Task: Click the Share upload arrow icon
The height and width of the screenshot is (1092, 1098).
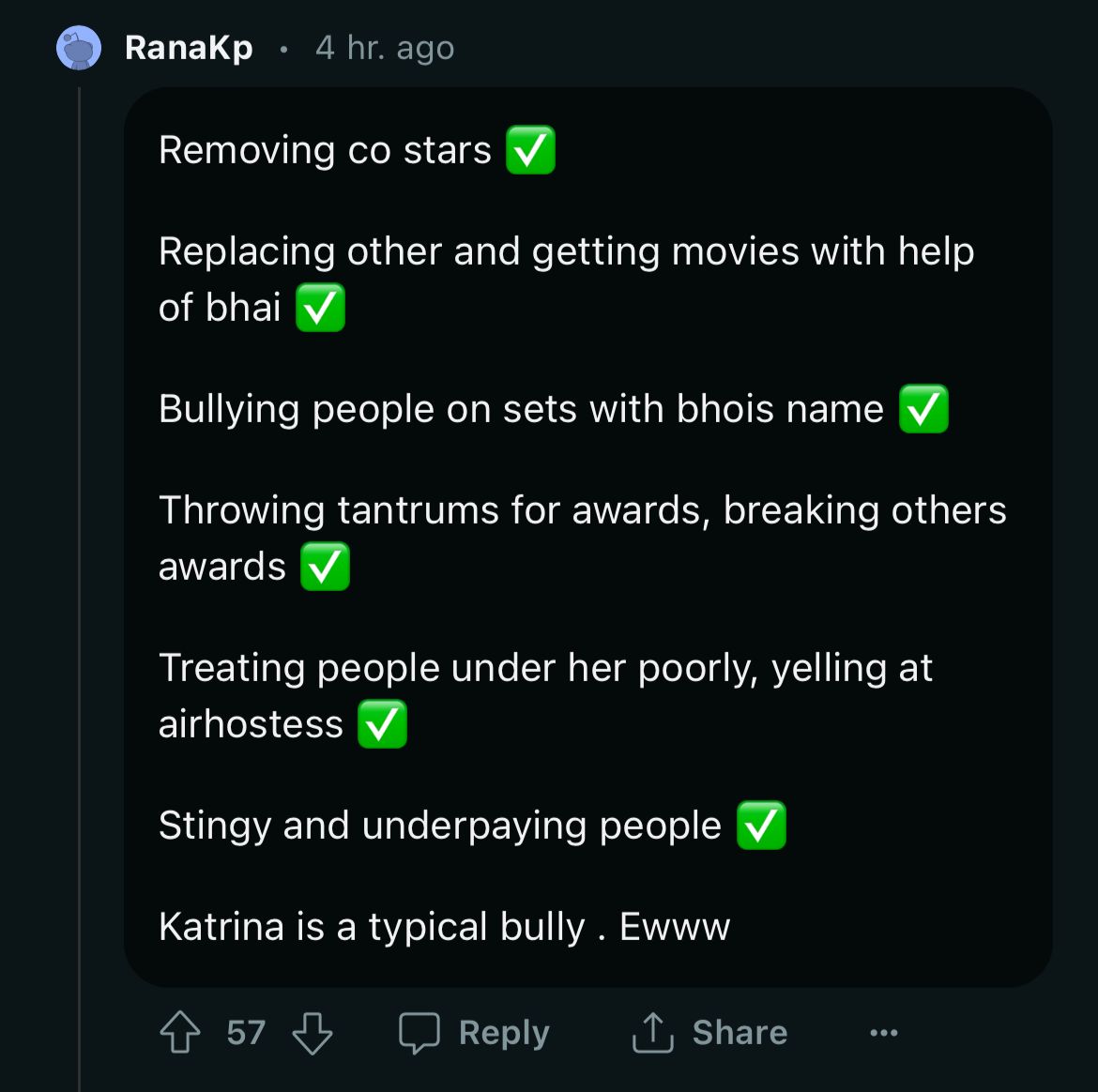Action: pyautogui.click(x=652, y=1032)
